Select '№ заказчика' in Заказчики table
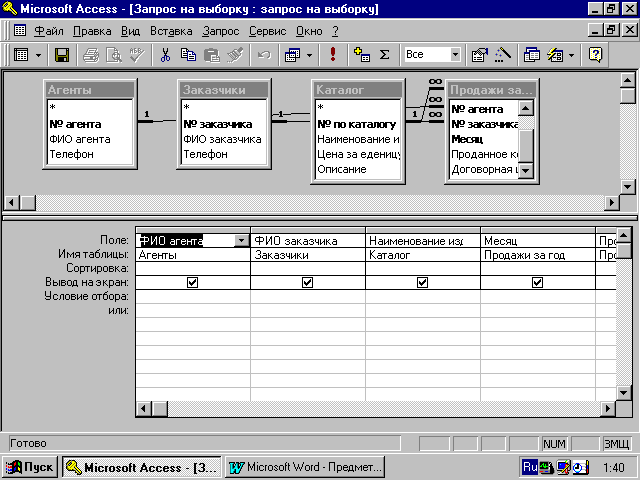The height and width of the screenshot is (480, 640). [x=218, y=124]
